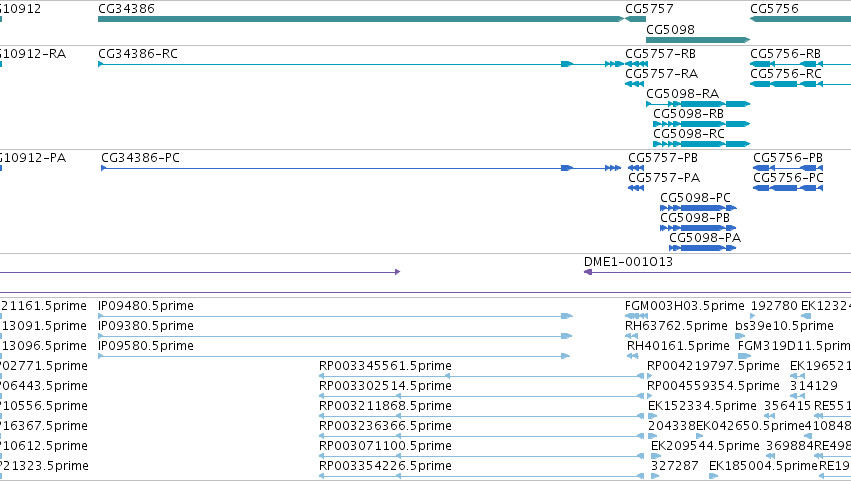Image resolution: width=851 pixels, height=481 pixels.
Task: Click the EK042650.5prime label
Action: [750, 426]
